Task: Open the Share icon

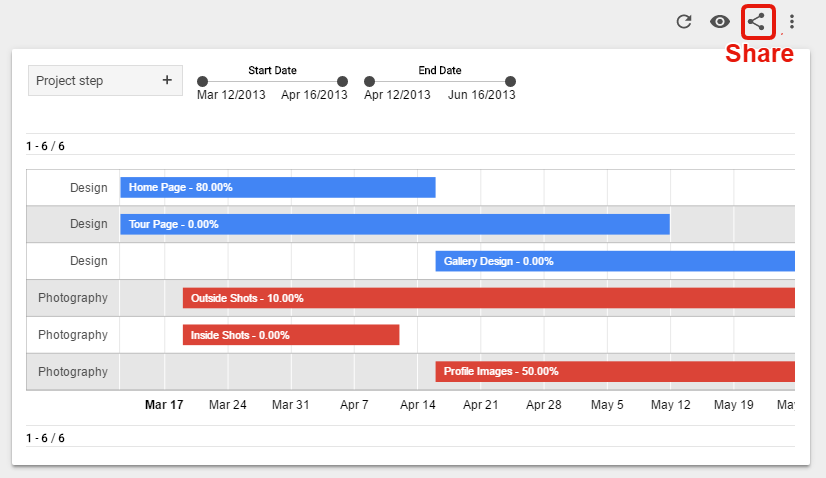Action: pyautogui.click(x=756, y=22)
